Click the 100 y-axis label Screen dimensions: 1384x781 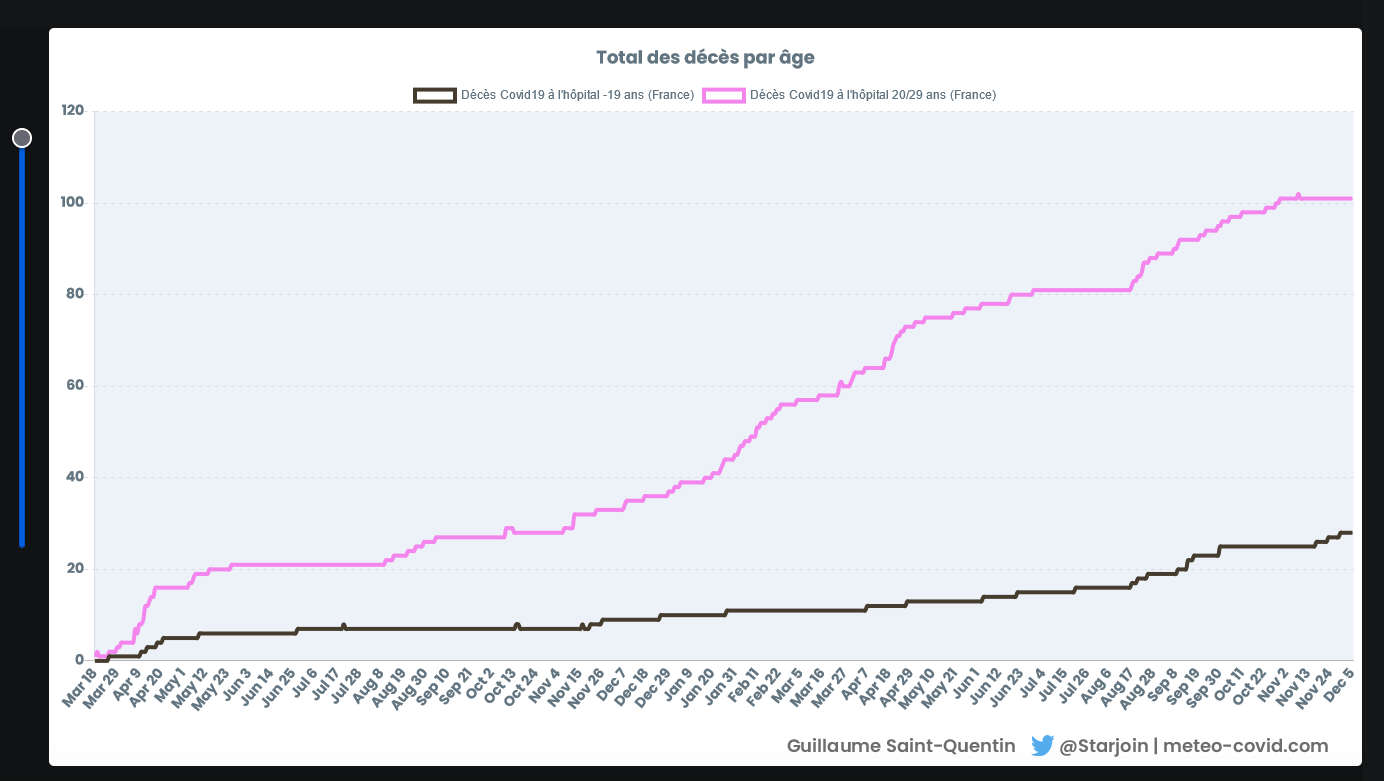coord(72,202)
